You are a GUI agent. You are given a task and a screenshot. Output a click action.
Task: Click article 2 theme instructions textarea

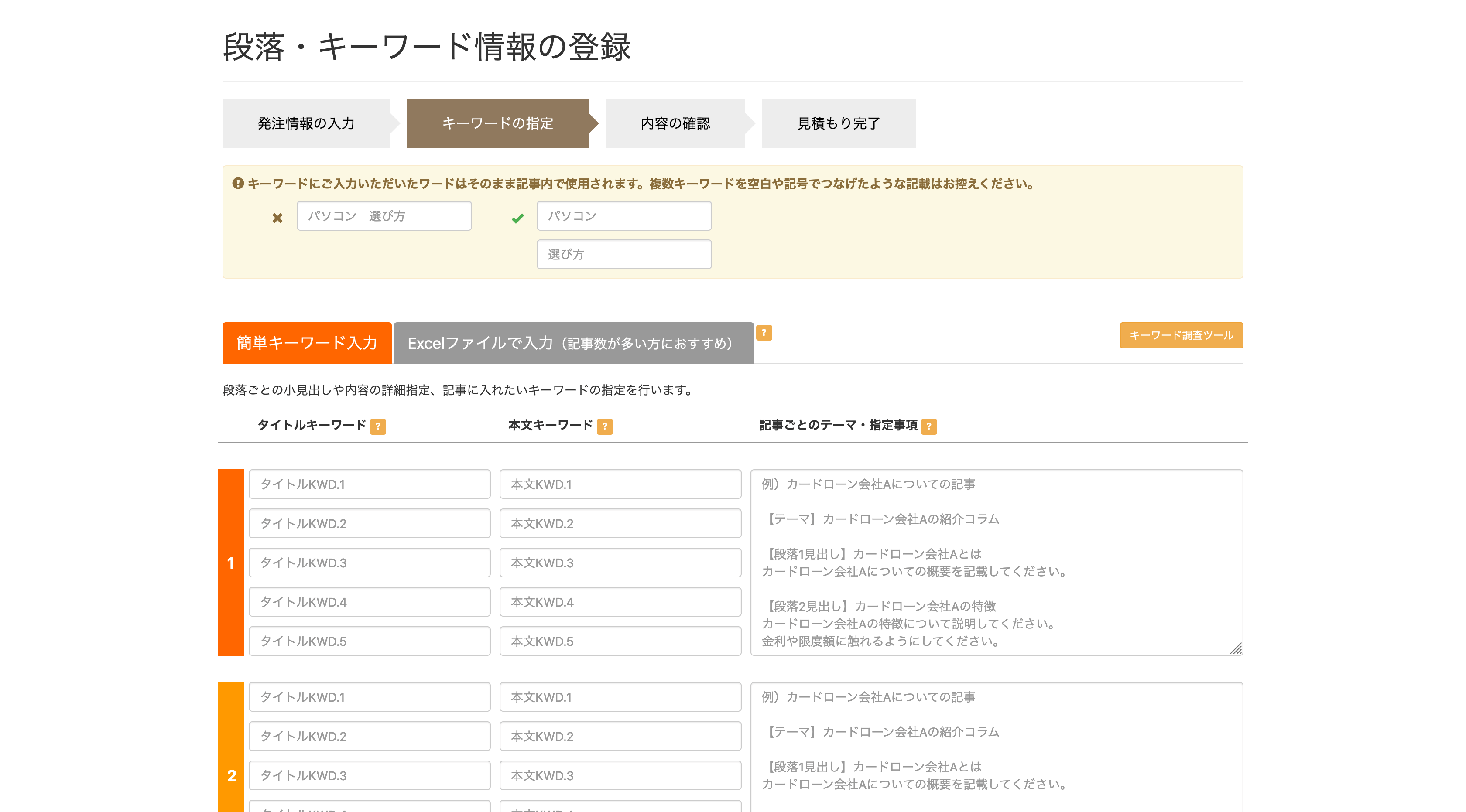point(997,747)
